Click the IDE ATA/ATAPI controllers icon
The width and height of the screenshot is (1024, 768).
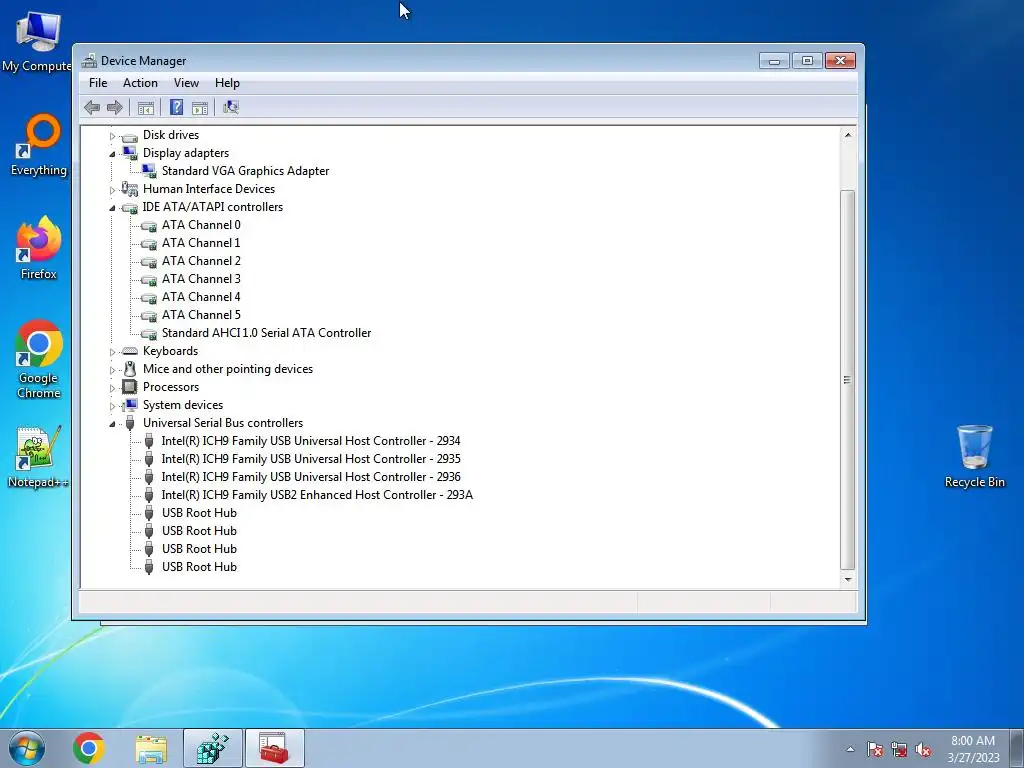click(130, 208)
